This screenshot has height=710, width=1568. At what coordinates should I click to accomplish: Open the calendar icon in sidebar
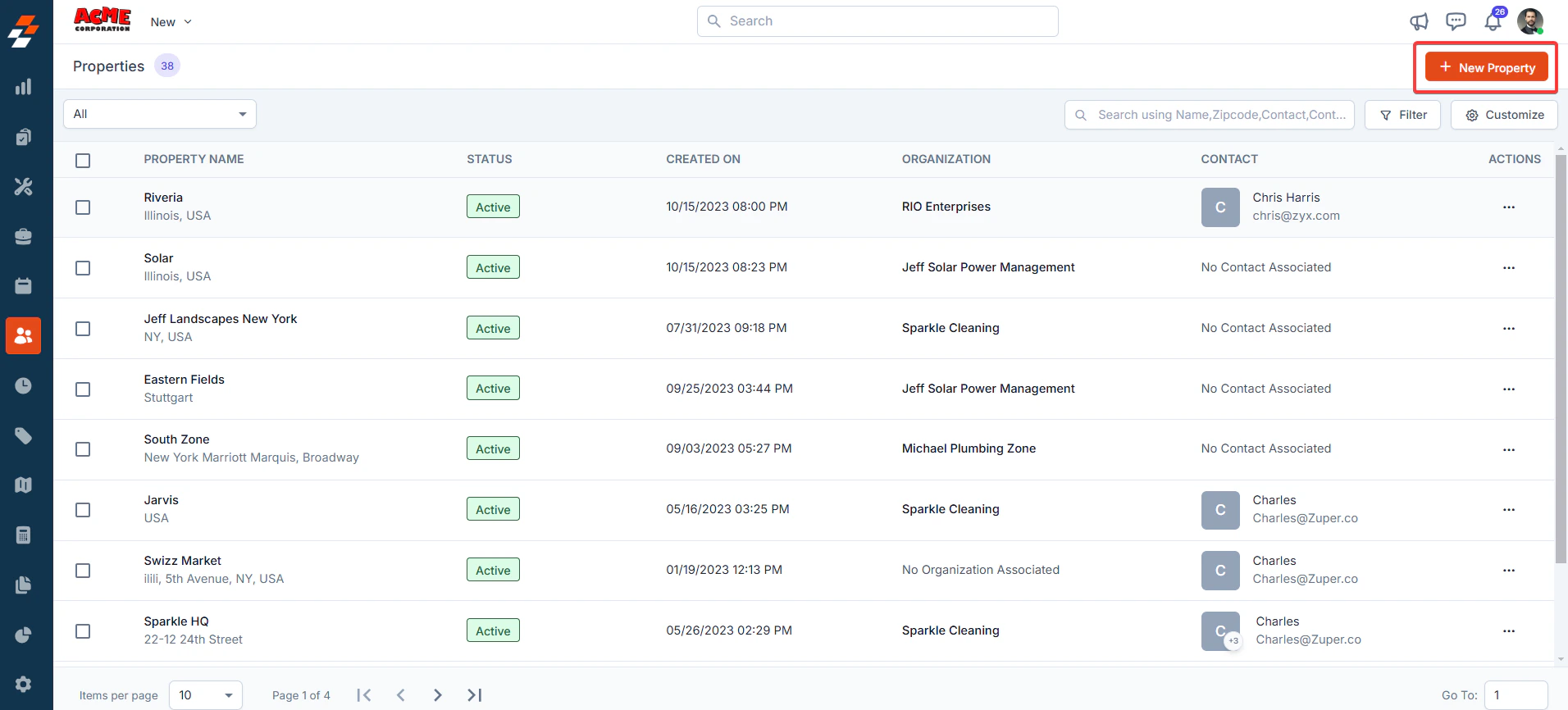[x=23, y=285]
